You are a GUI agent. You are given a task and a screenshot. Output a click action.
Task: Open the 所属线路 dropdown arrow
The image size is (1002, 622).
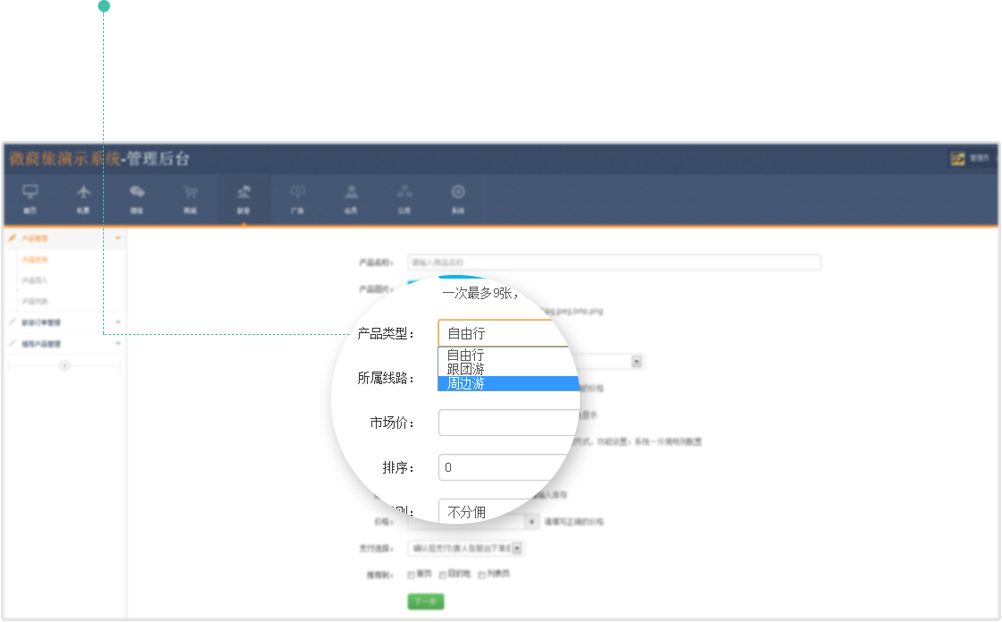[x=637, y=362]
